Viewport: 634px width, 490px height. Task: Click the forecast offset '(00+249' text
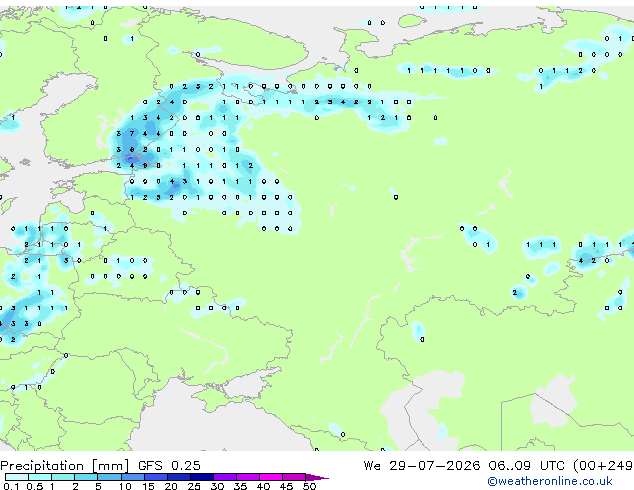[603, 466]
